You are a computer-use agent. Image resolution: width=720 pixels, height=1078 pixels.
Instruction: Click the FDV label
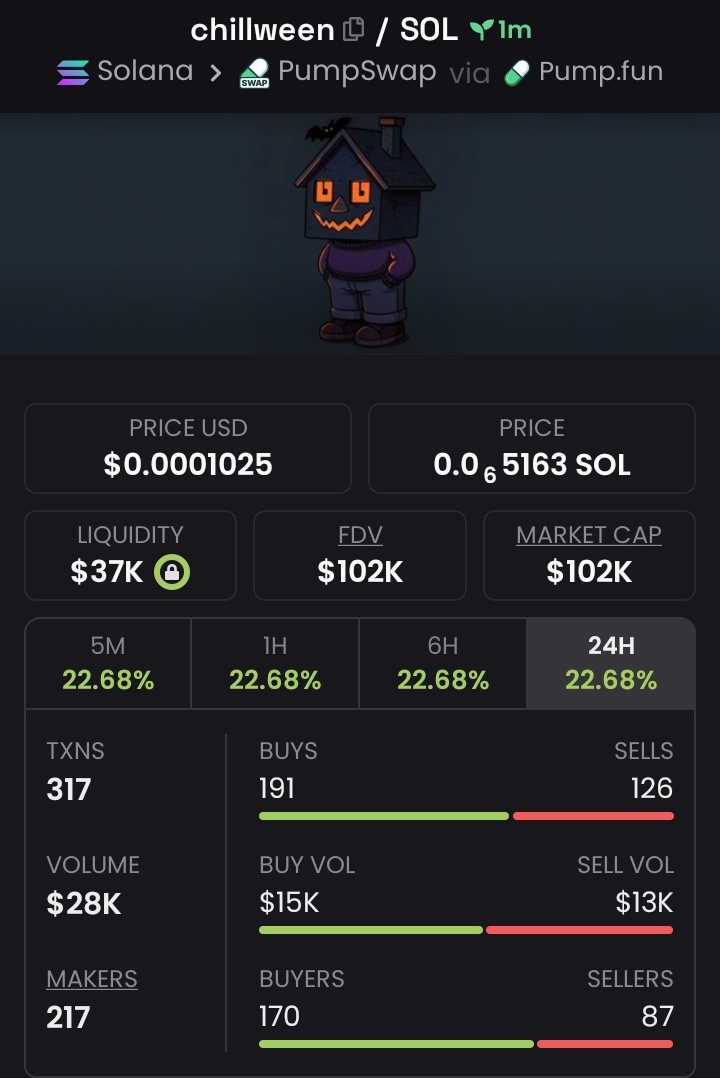(360, 535)
